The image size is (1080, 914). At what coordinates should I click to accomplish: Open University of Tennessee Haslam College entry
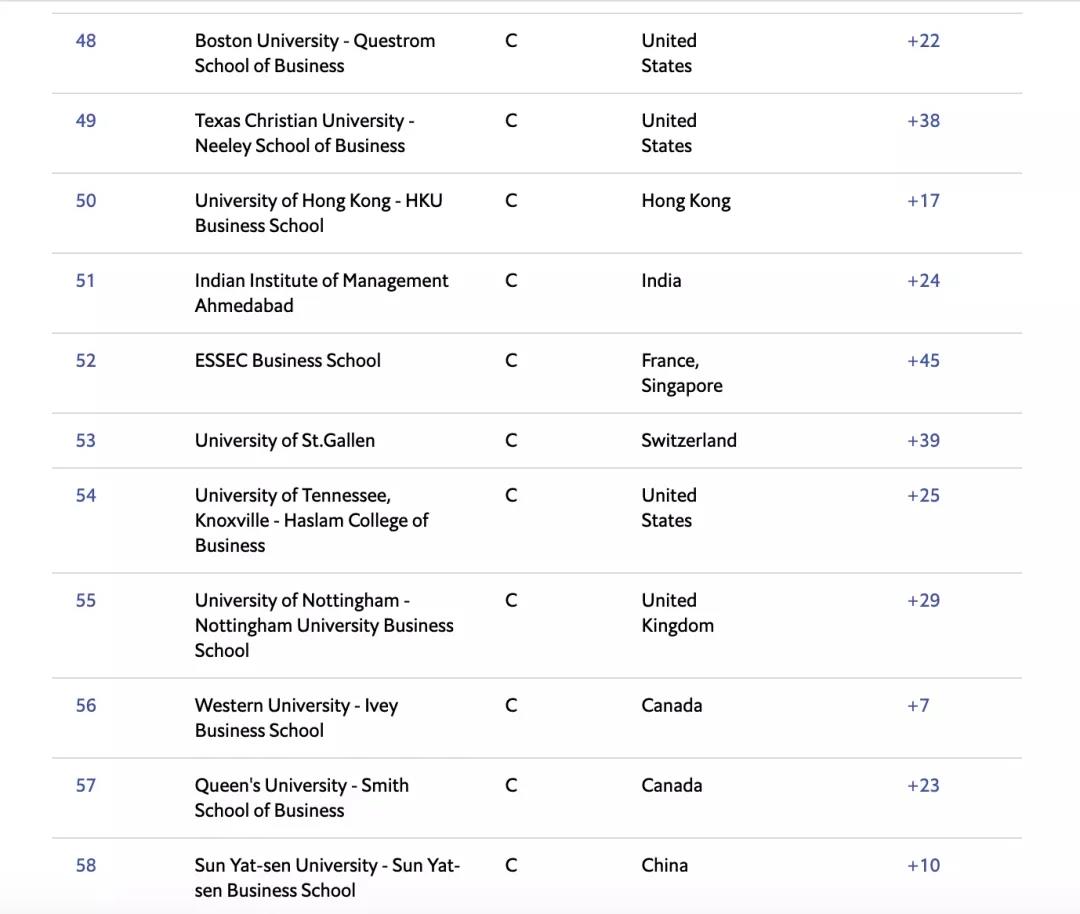pos(311,520)
